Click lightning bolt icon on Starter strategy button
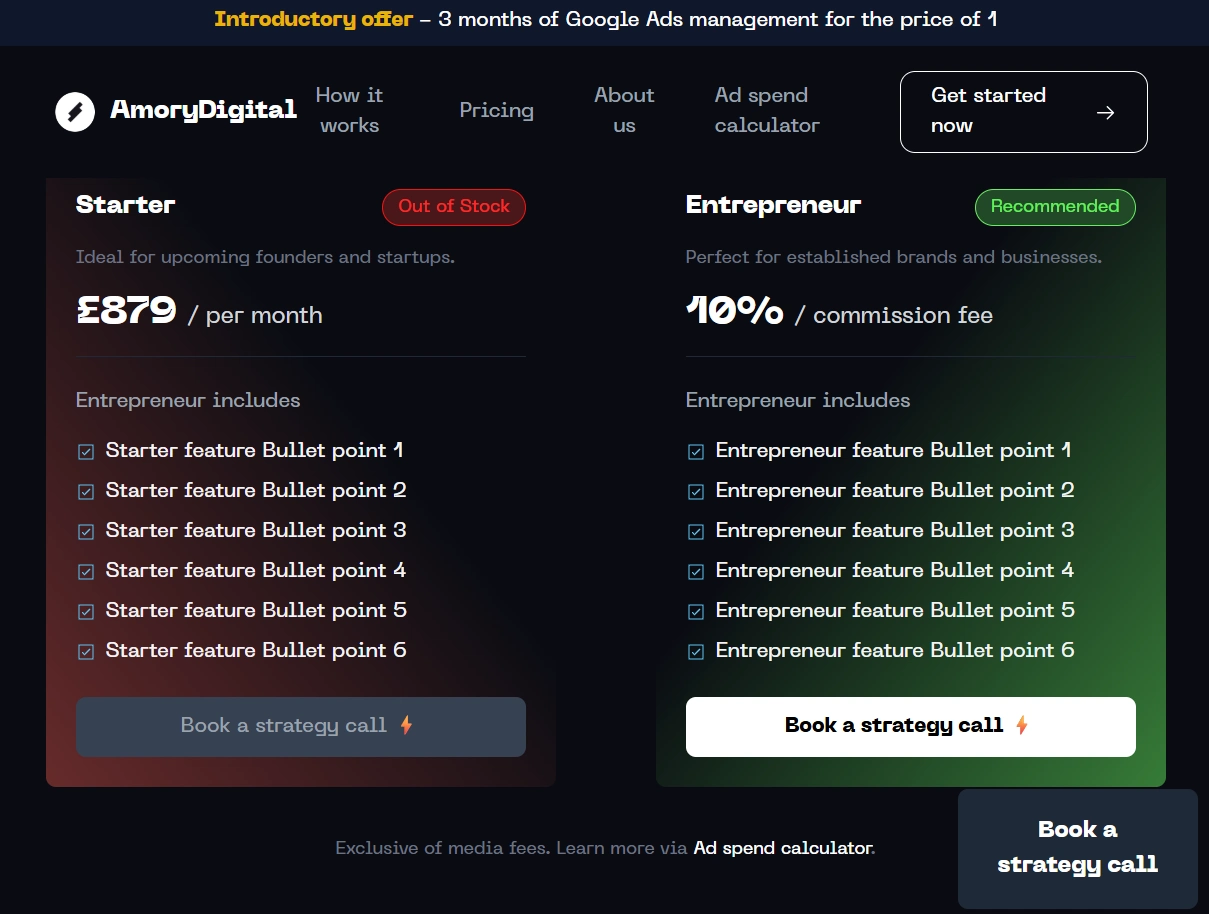This screenshot has height=914, width=1209. point(406,726)
